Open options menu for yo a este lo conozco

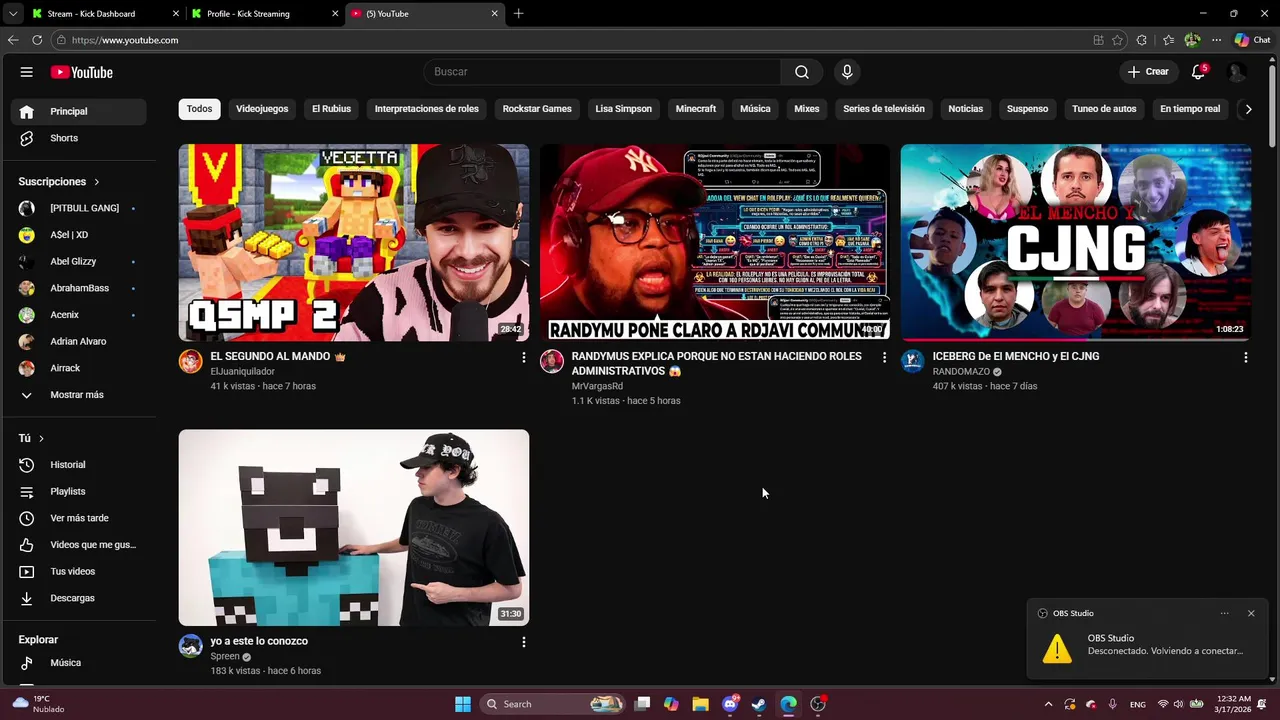point(523,642)
